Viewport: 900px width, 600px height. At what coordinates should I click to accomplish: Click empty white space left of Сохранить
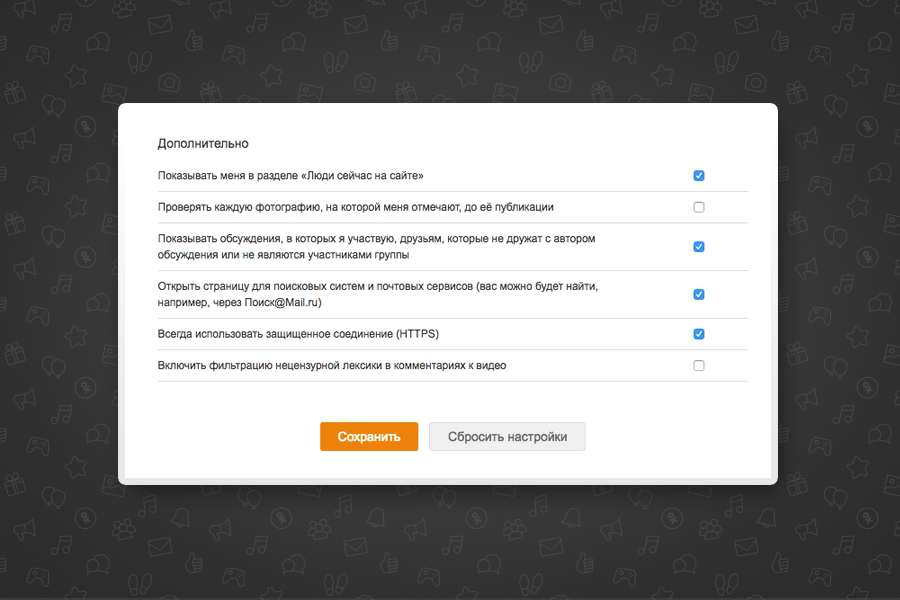(x=230, y=437)
